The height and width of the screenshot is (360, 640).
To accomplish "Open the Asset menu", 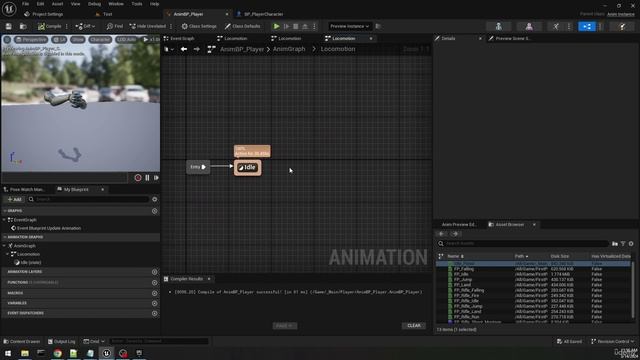I will click(x=57, y=4).
